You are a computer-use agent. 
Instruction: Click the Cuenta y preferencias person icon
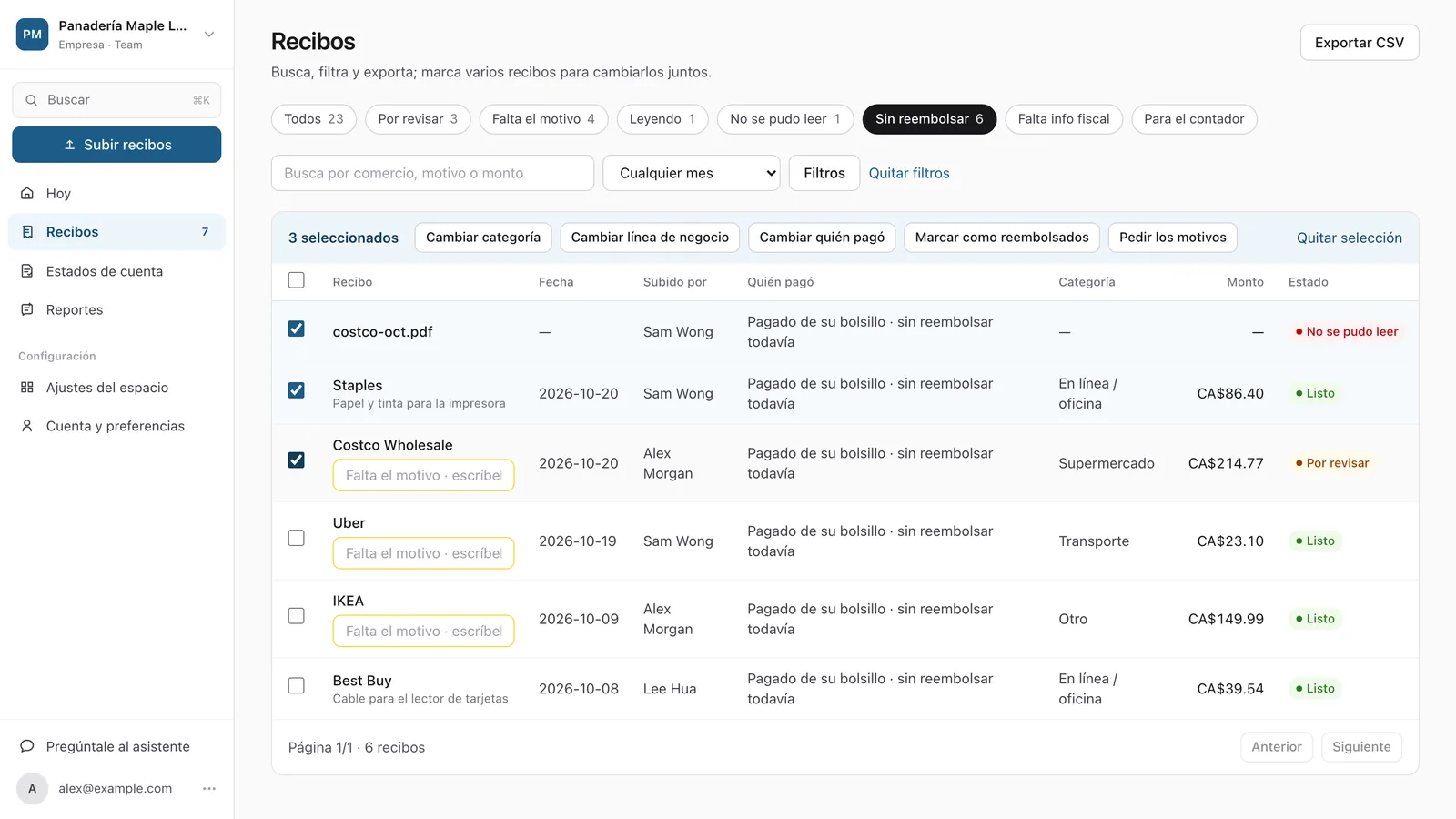click(x=27, y=426)
